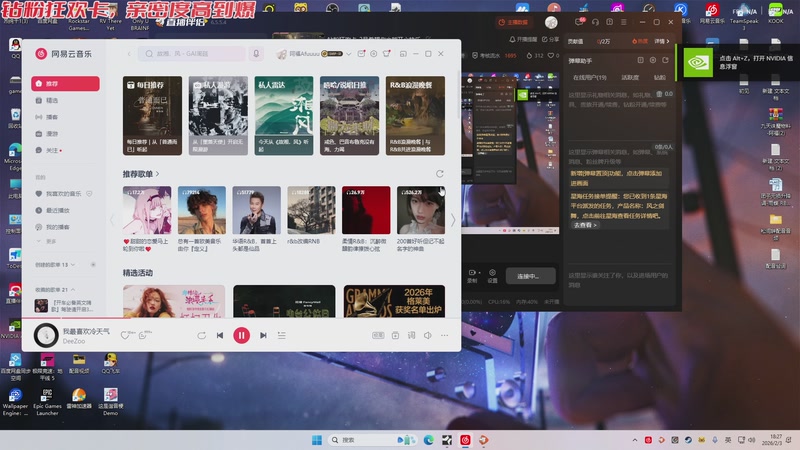Pause the current song
The image size is (800, 450).
click(241, 335)
